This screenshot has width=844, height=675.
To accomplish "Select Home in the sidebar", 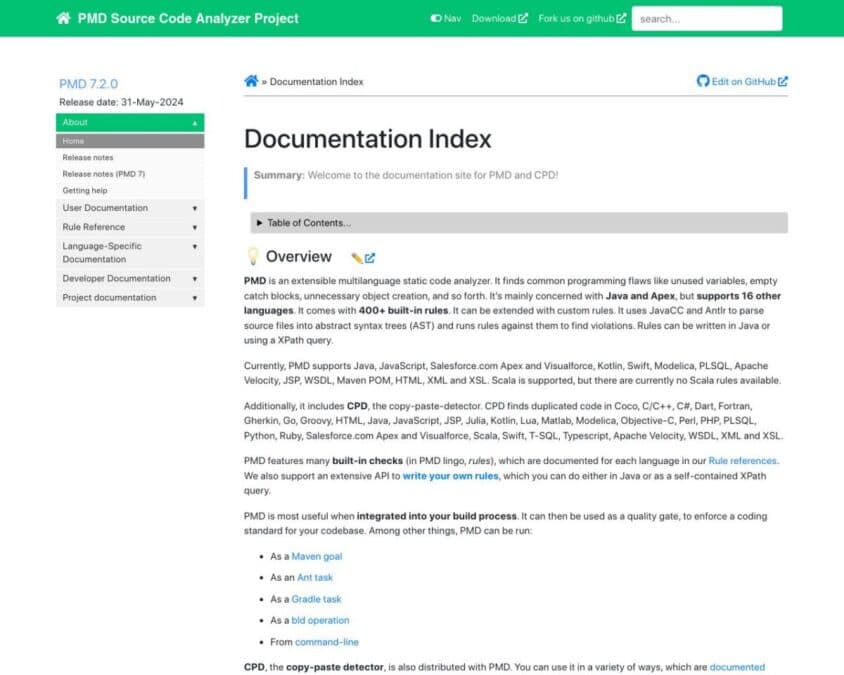I will coord(130,141).
